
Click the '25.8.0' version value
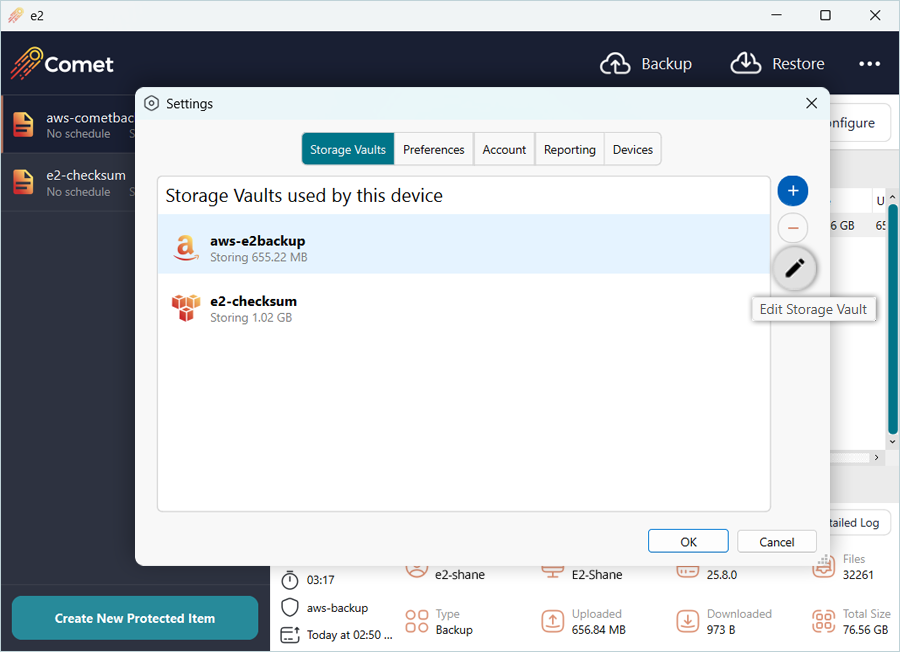(722, 575)
